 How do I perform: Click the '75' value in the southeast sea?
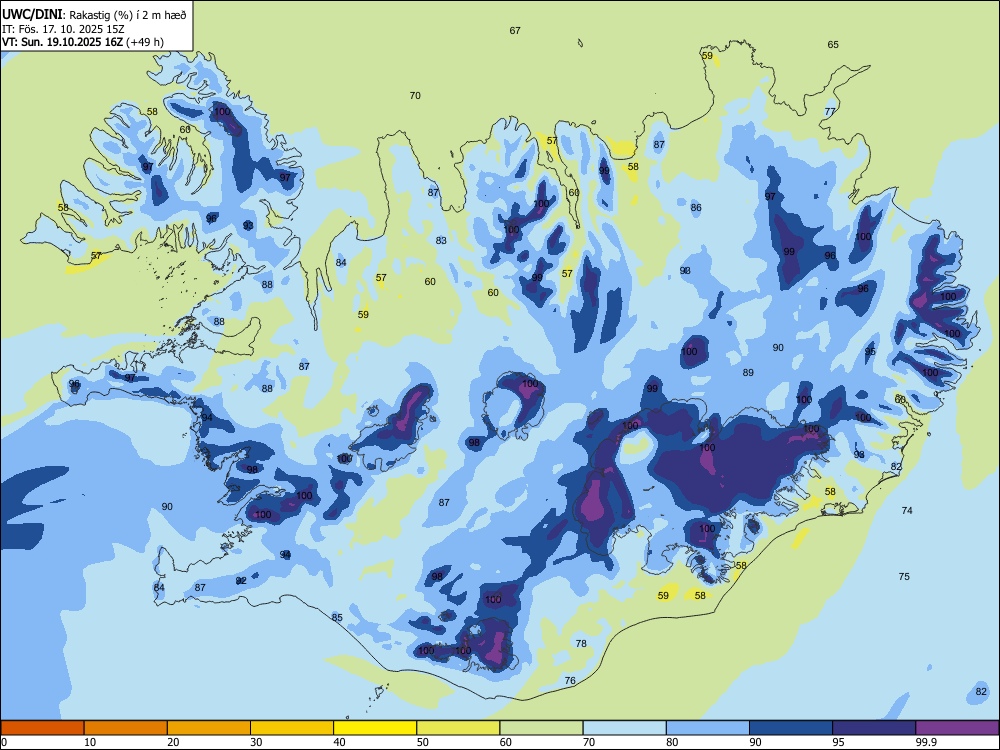tap(904, 577)
